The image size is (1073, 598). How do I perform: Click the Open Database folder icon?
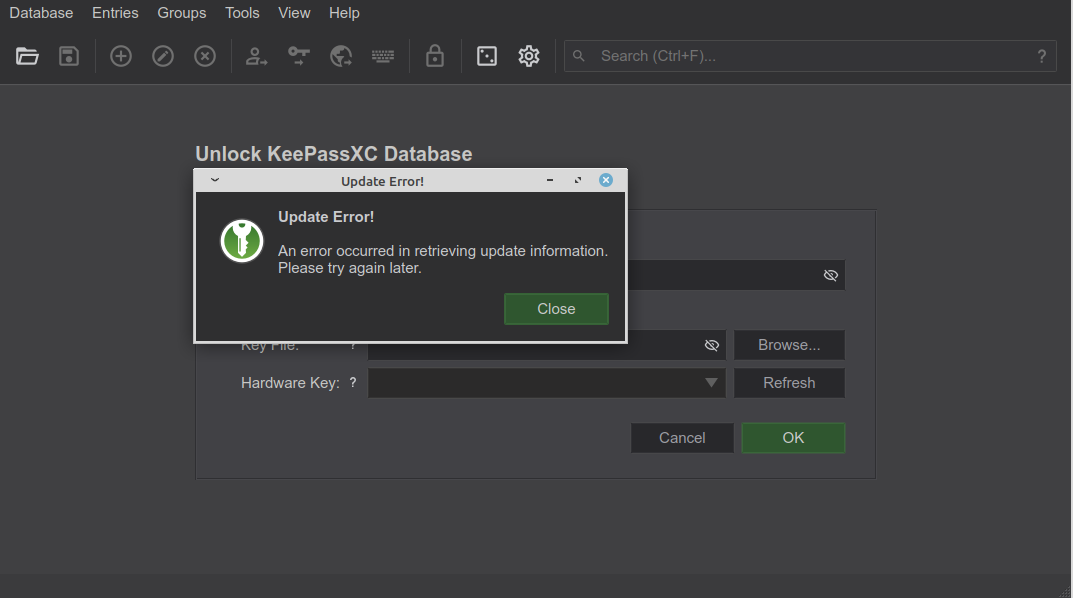point(27,56)
